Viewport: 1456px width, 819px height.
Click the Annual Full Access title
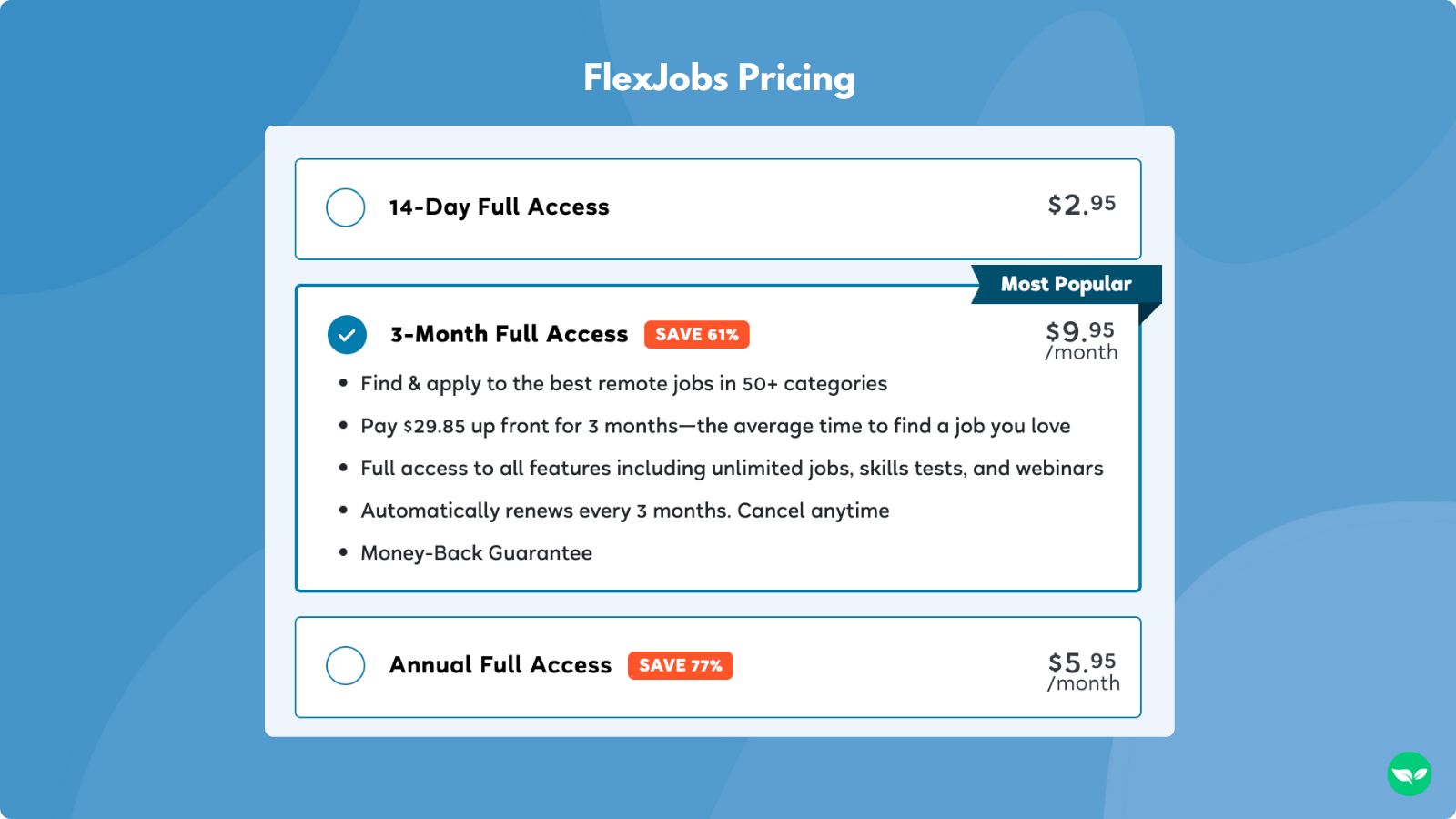[x=500, y=665]
